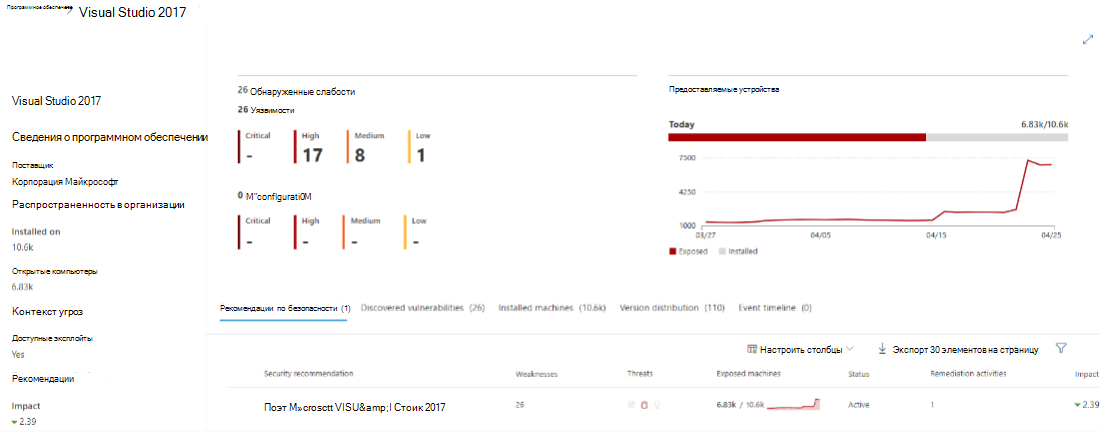Click the Exposed legend swatch
The image size is (1100, 436).
[672, 251]
